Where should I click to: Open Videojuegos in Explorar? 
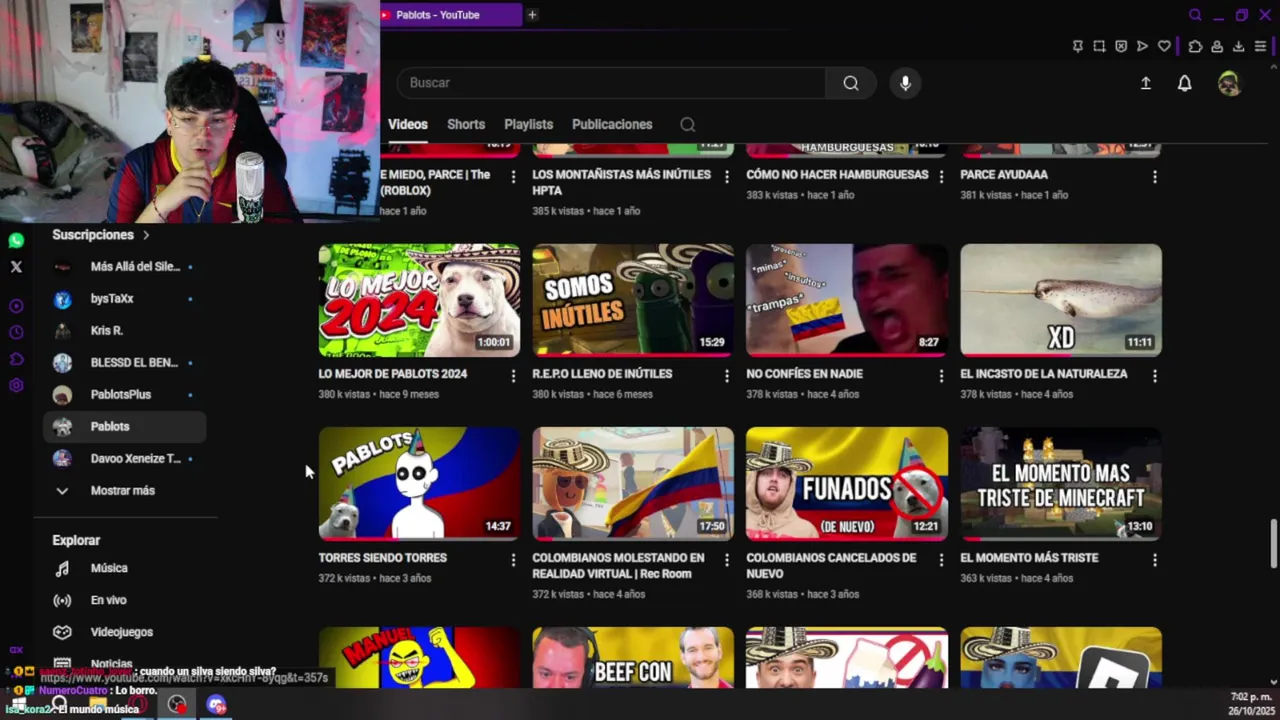[125, 632]
